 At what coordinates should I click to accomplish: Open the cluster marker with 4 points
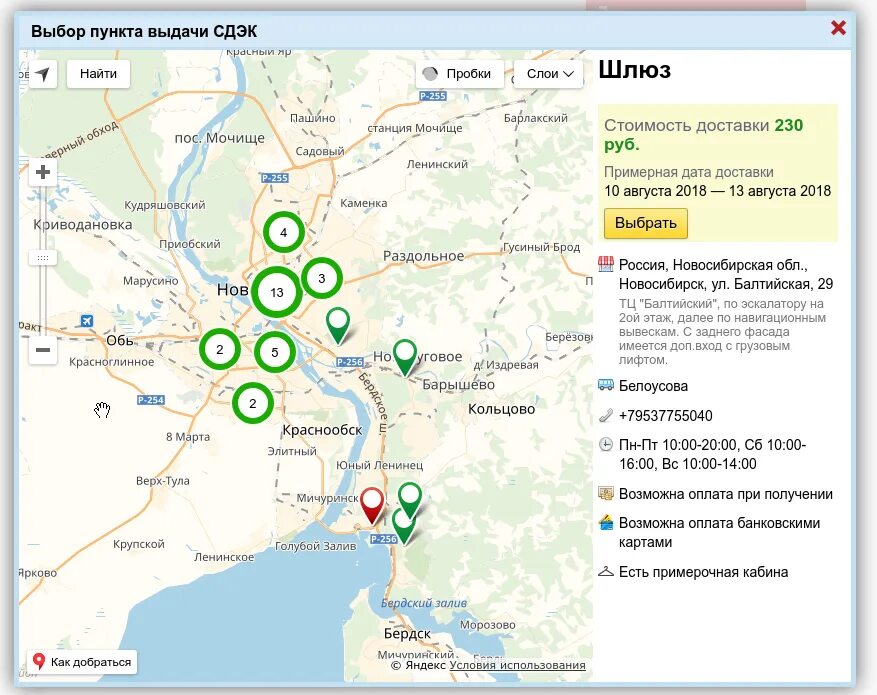click(284, 232)
